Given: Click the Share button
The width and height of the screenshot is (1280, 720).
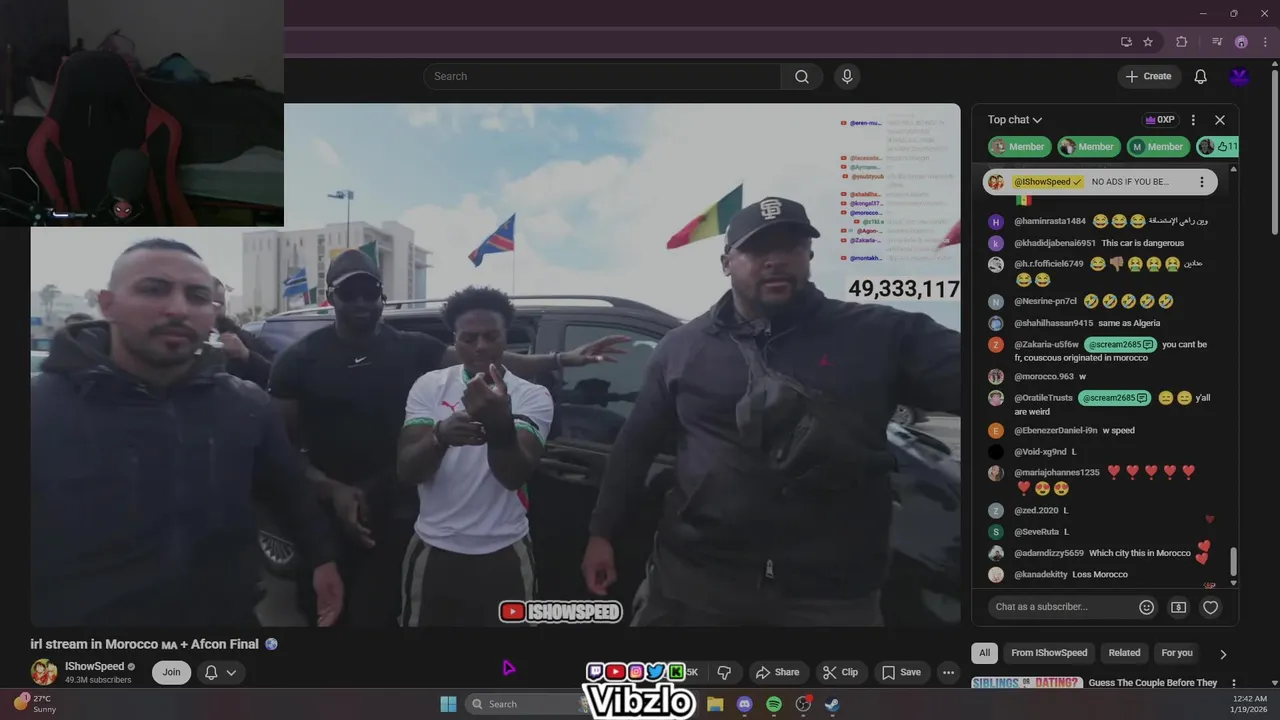Looking at the screenshot, I should click(x=777, y=672).
